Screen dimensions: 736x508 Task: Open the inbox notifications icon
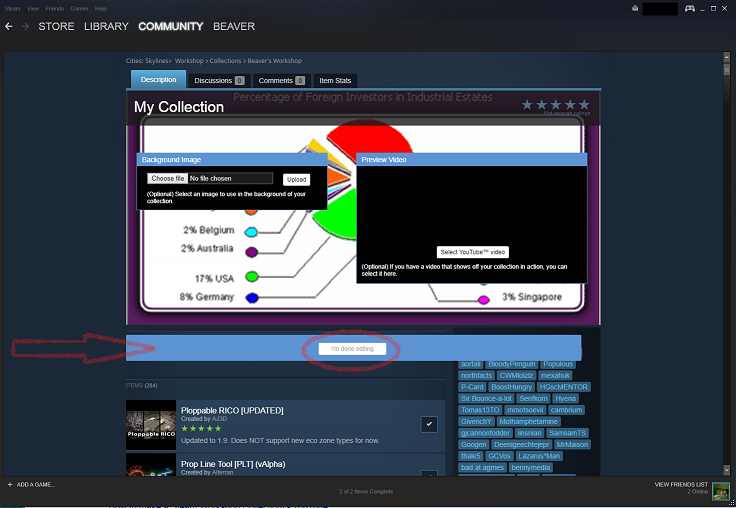pyautogui.click(x=635, y=8)
